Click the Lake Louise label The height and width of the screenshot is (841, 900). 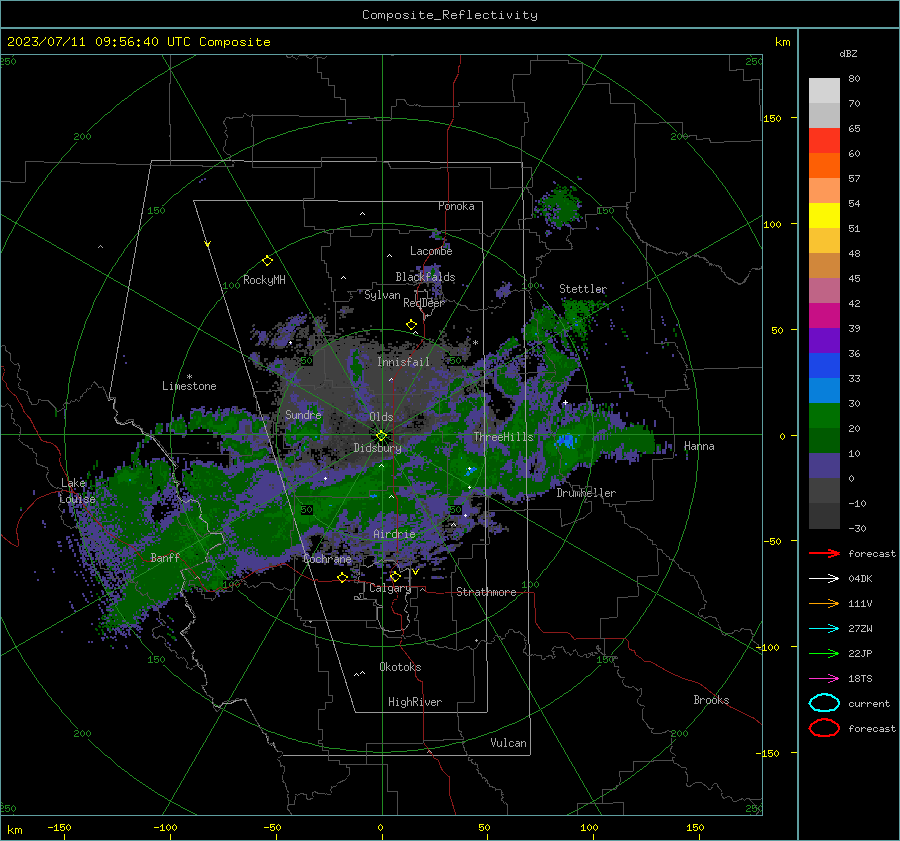point(77,491)
